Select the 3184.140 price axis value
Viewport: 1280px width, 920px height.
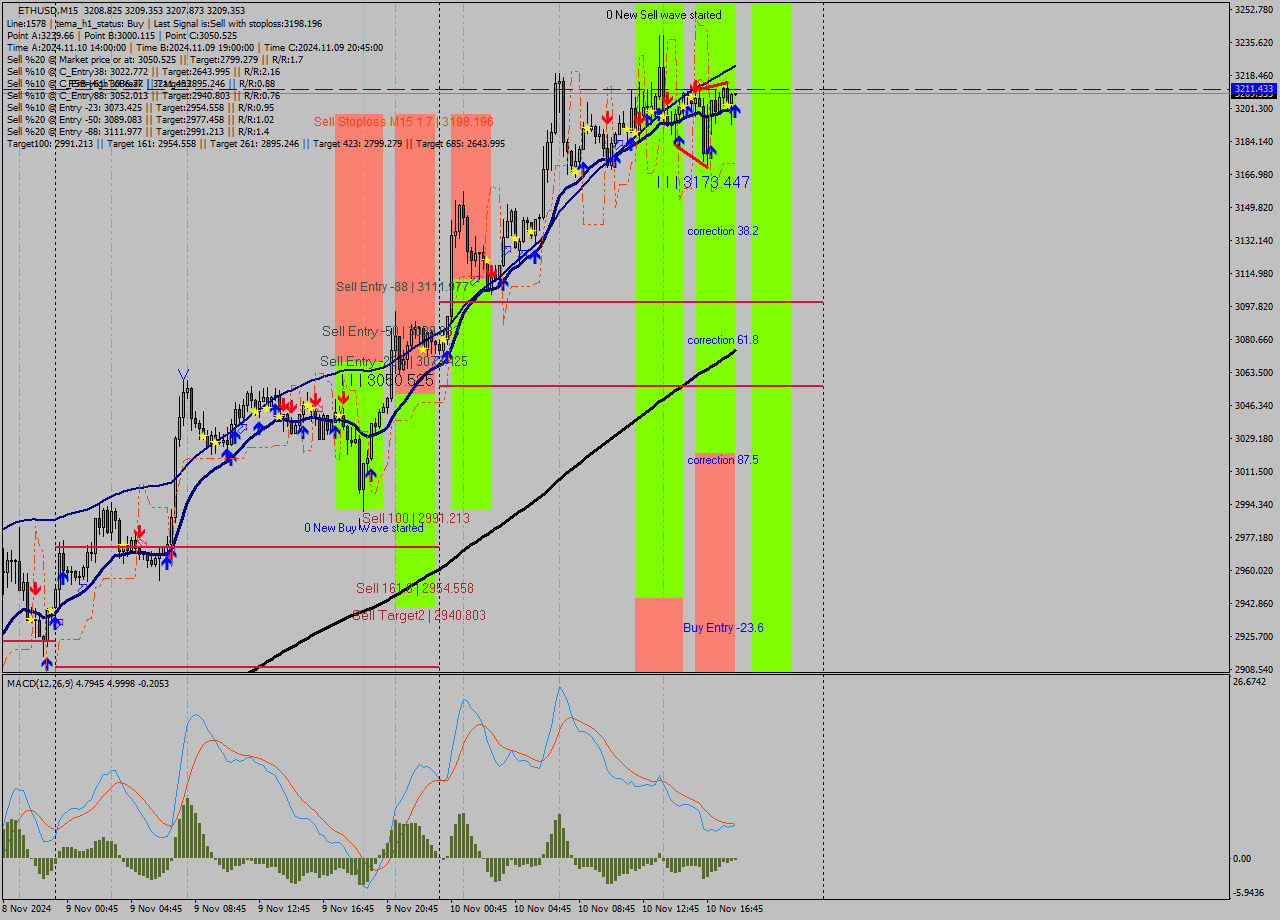pyautogui.click(x=1254, y=142)
